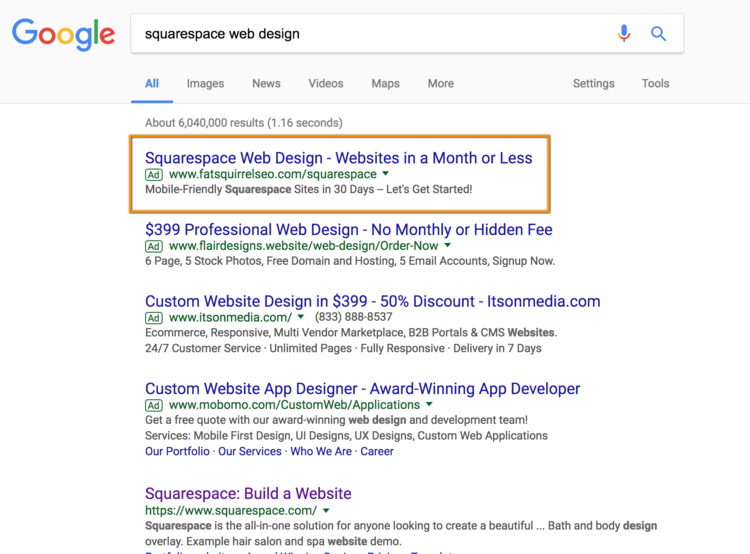This screenshot has height=554, width=750.
Task: Open '$399 Professional Web Design' ad link
Action: tap(349, 230)
